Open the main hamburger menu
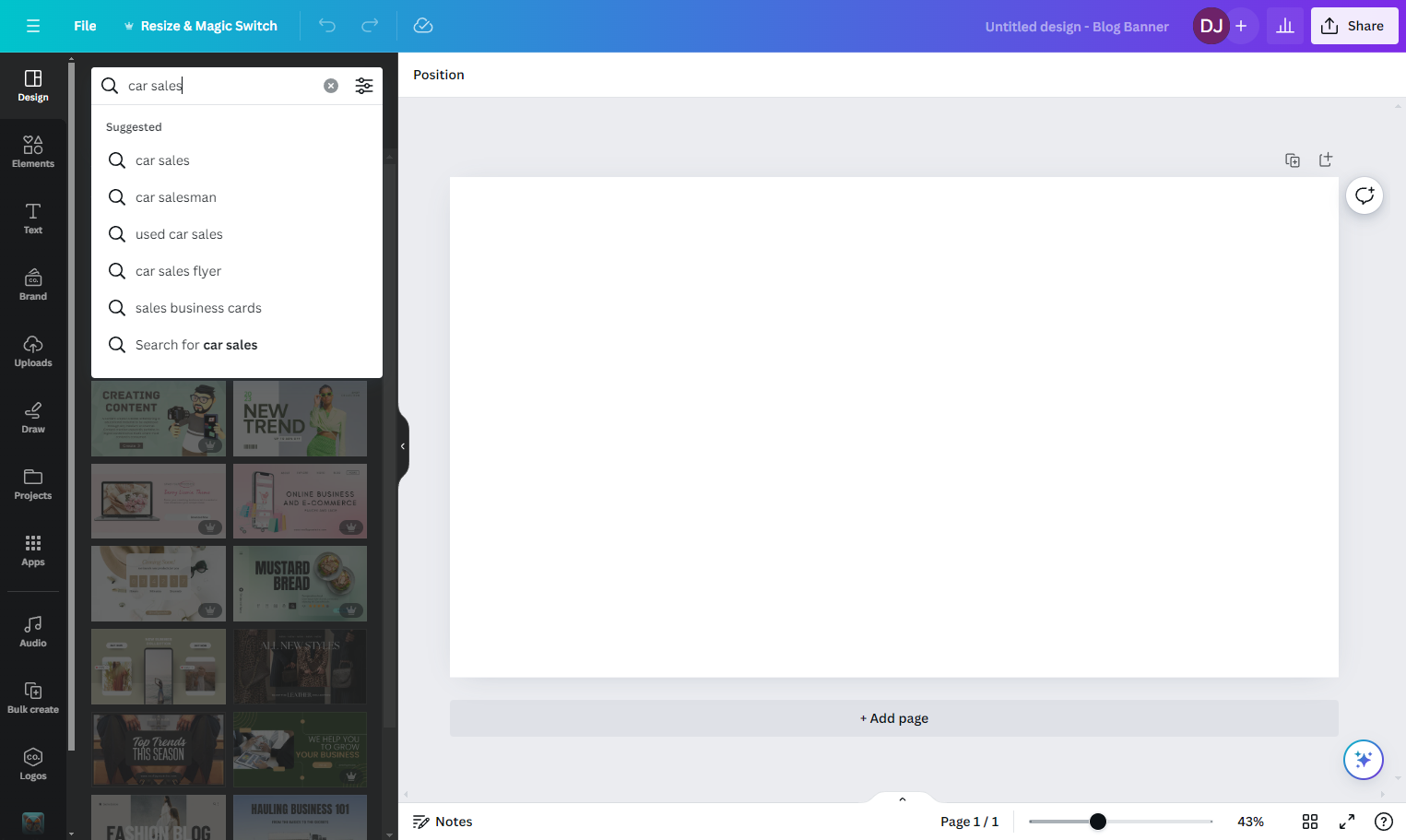The width and height of the screenshot is (1406, 840). (33, 26)
